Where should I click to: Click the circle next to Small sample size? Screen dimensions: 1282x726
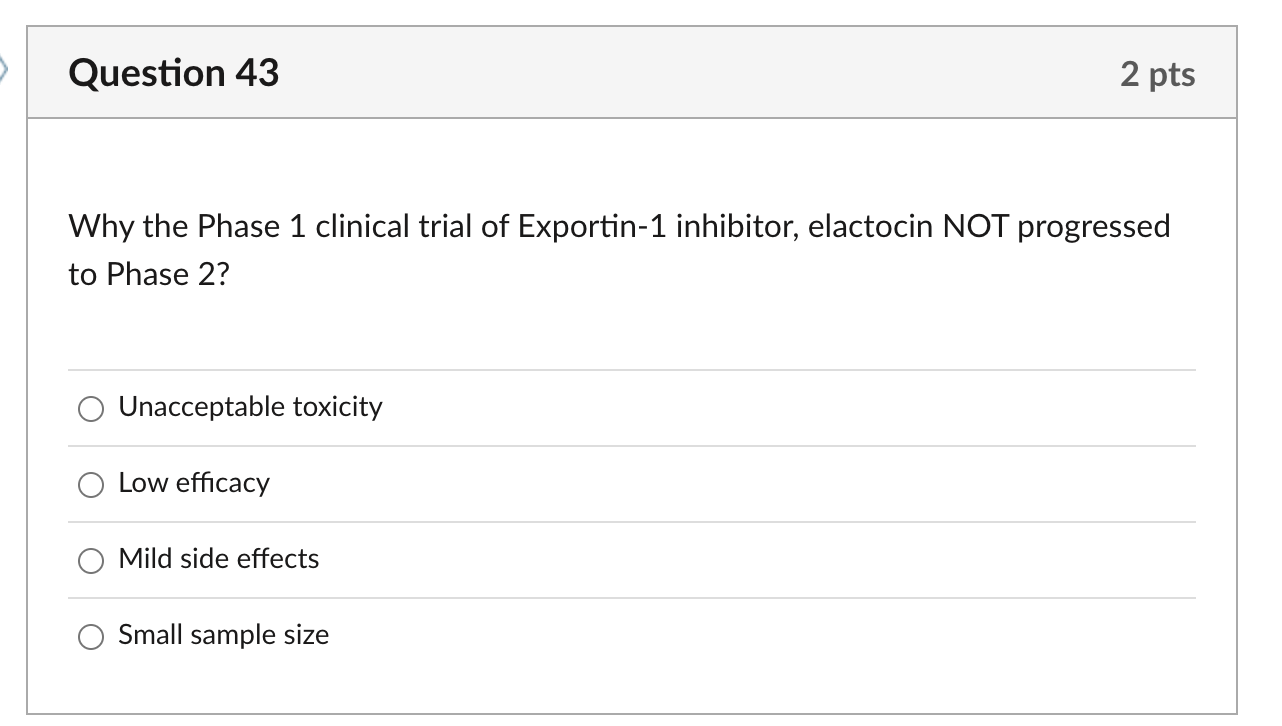coord(91,636)
